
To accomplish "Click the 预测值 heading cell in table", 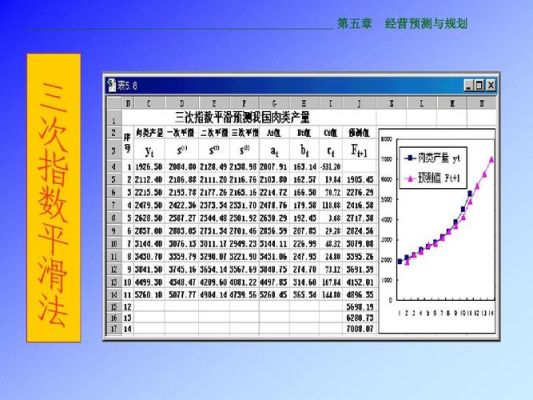I will [359, 133].
